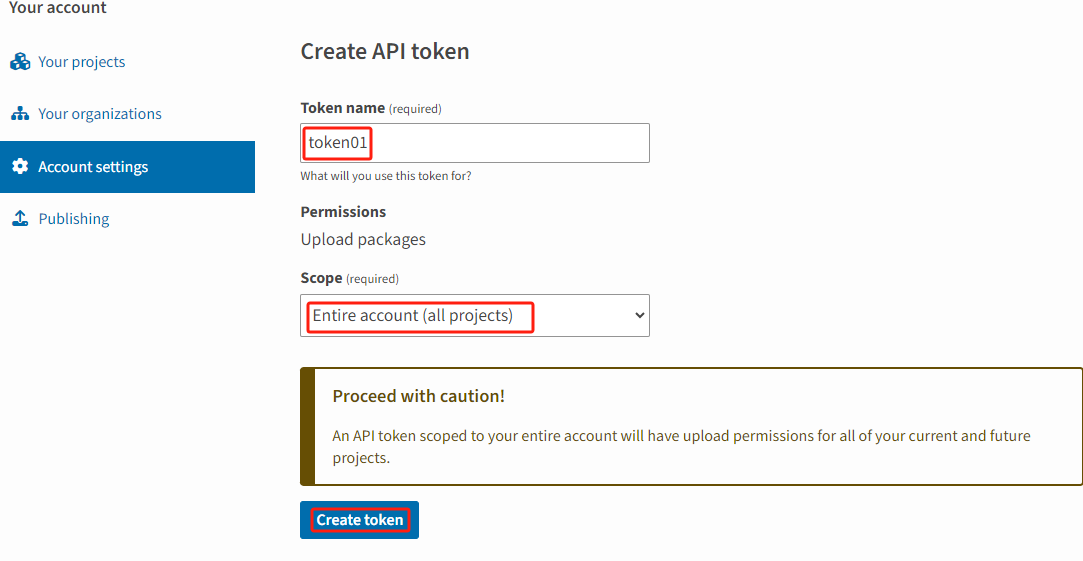Click the Upload packages permission text
This screenshot has width=1083, height=561.
pyautogui.click(x=363, y=240)
